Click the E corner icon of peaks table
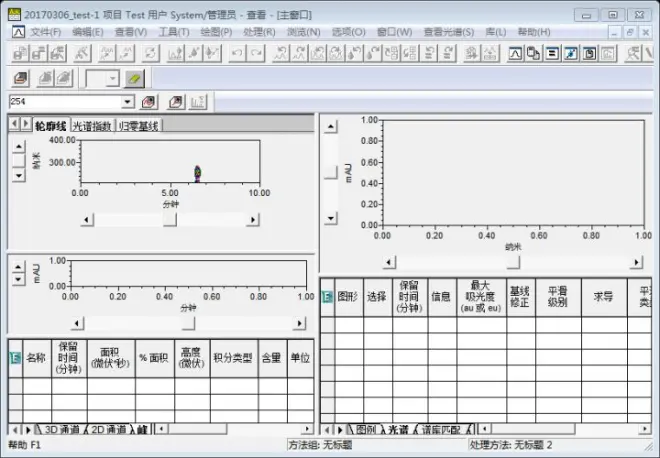This screenshot has width=660, height=458. tap(15, 358)
